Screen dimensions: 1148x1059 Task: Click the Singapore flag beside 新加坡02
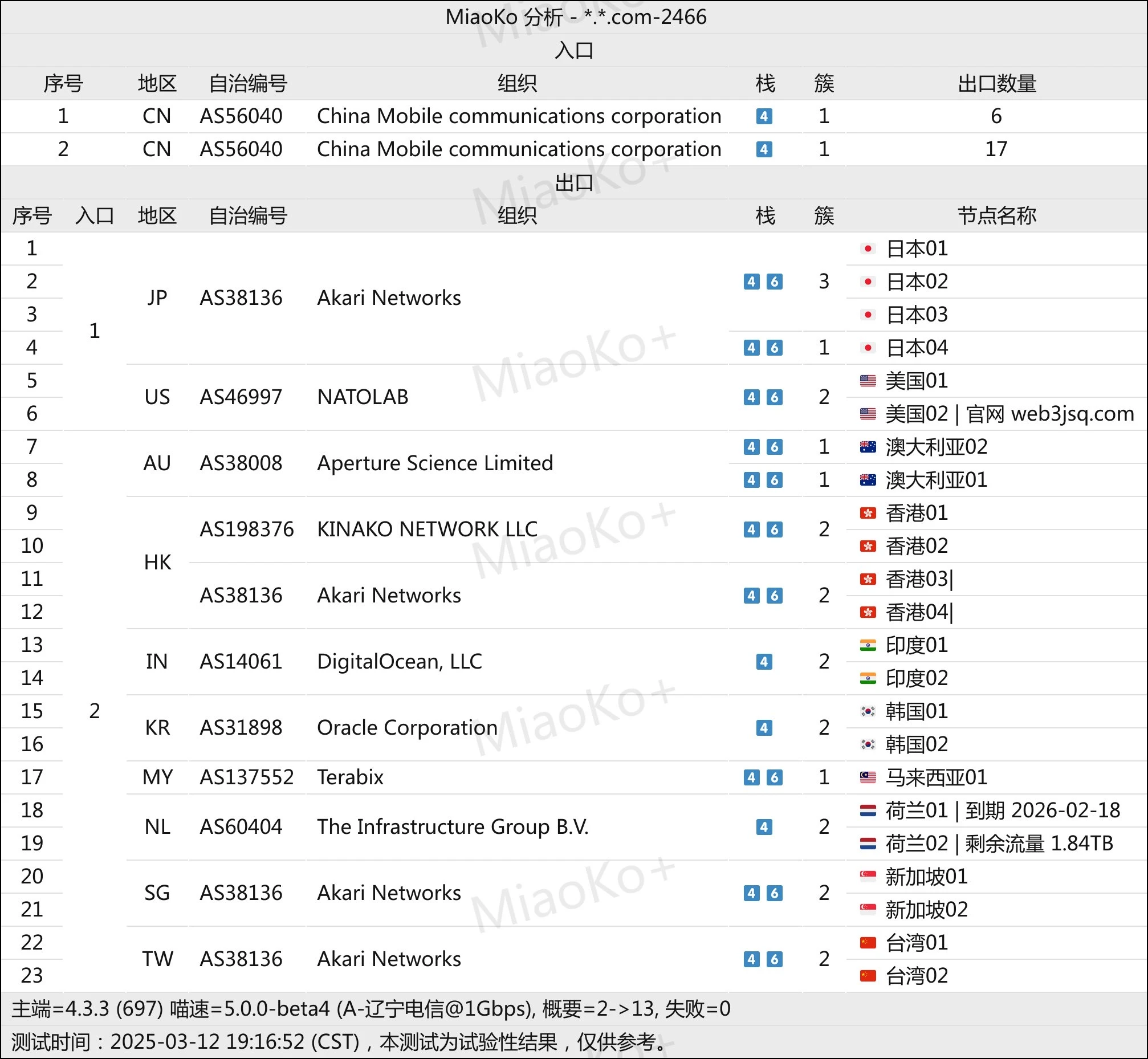[x=868, y=910]
